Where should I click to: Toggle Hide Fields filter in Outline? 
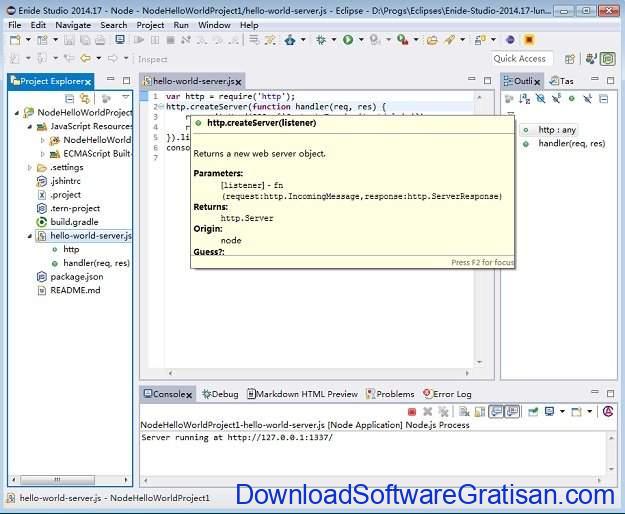[540, 98]
